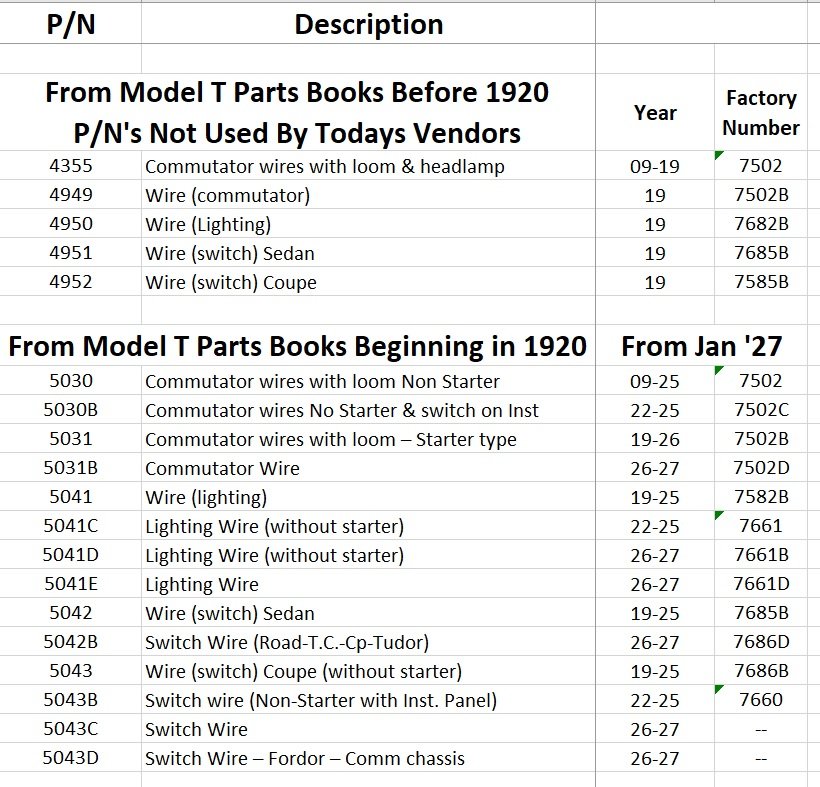The height and width of the screenshot is (787, 820).
Task: Select factory number cell 7585B
Action: tap(761, 282)
